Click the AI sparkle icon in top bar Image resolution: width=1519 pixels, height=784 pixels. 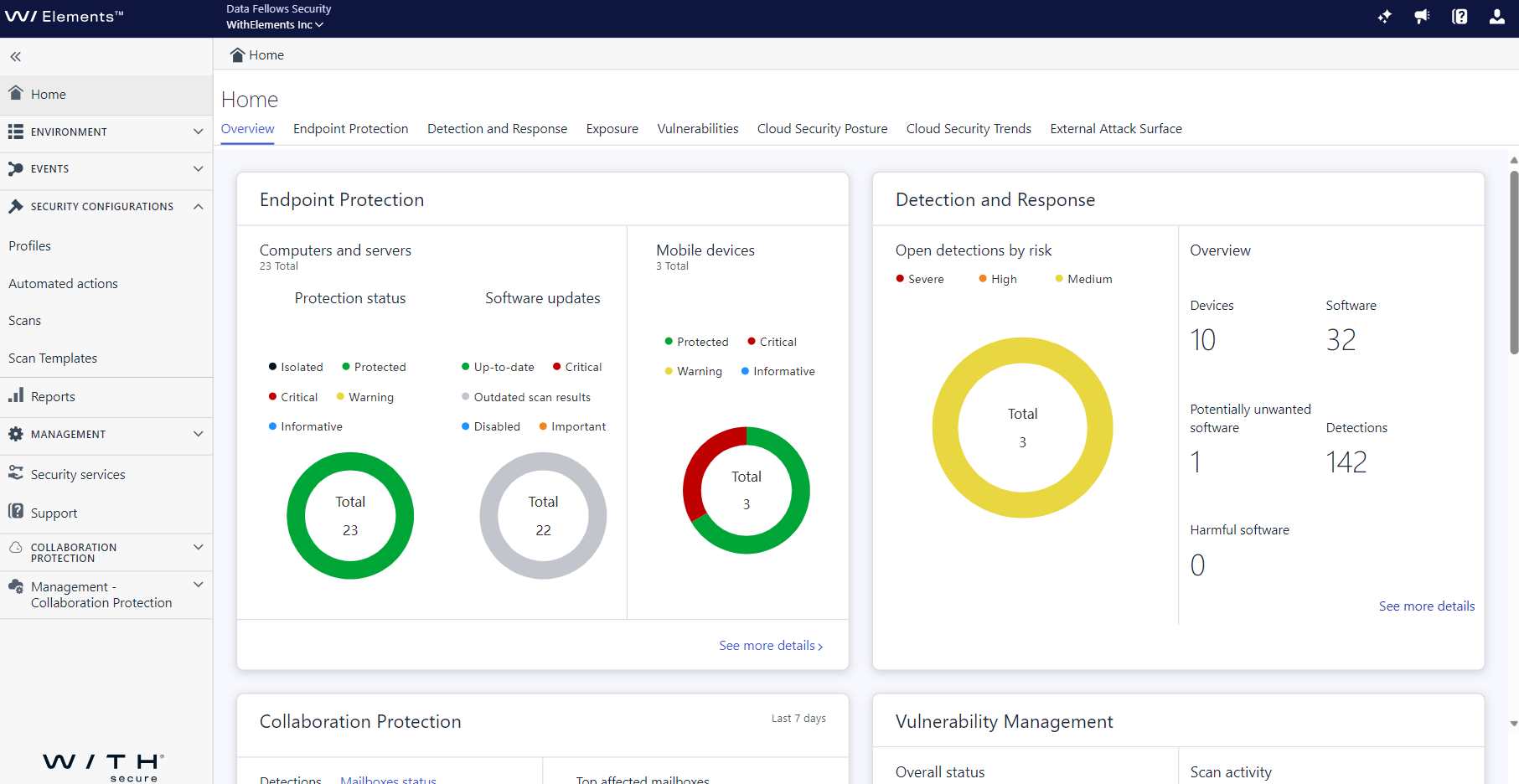point(1384,17)
